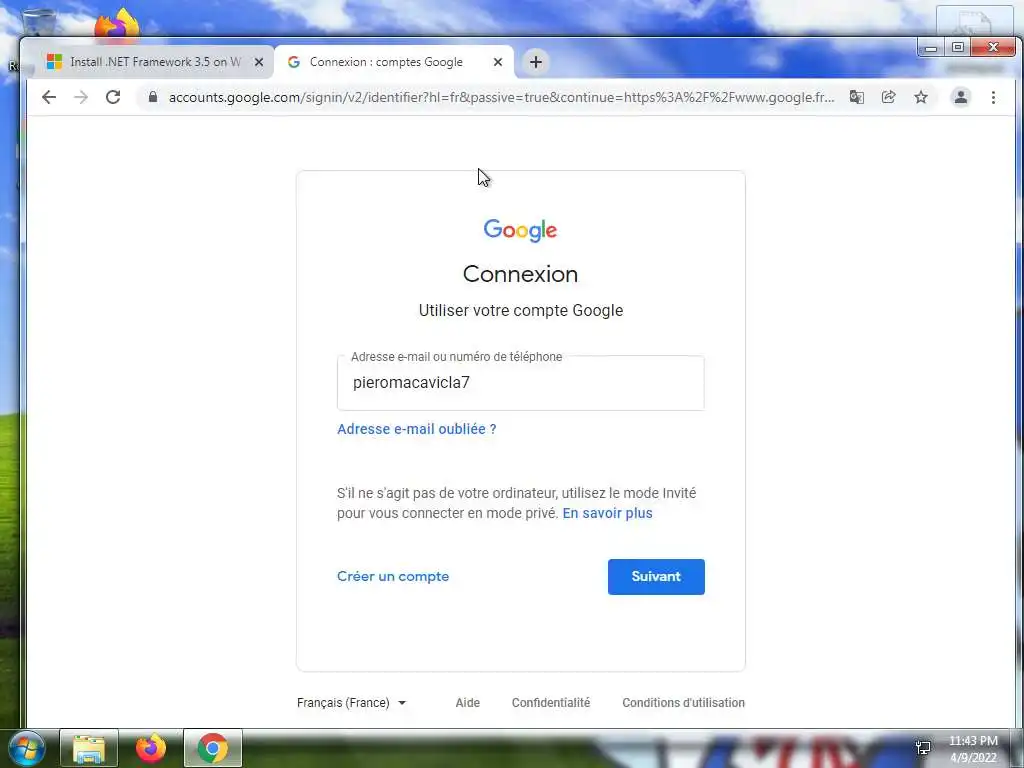This screenshot has width=1024, height=768.
Task: Click the Firefox desktop shortcut icon
Action: pyautogui.click(x=117, y=24)
